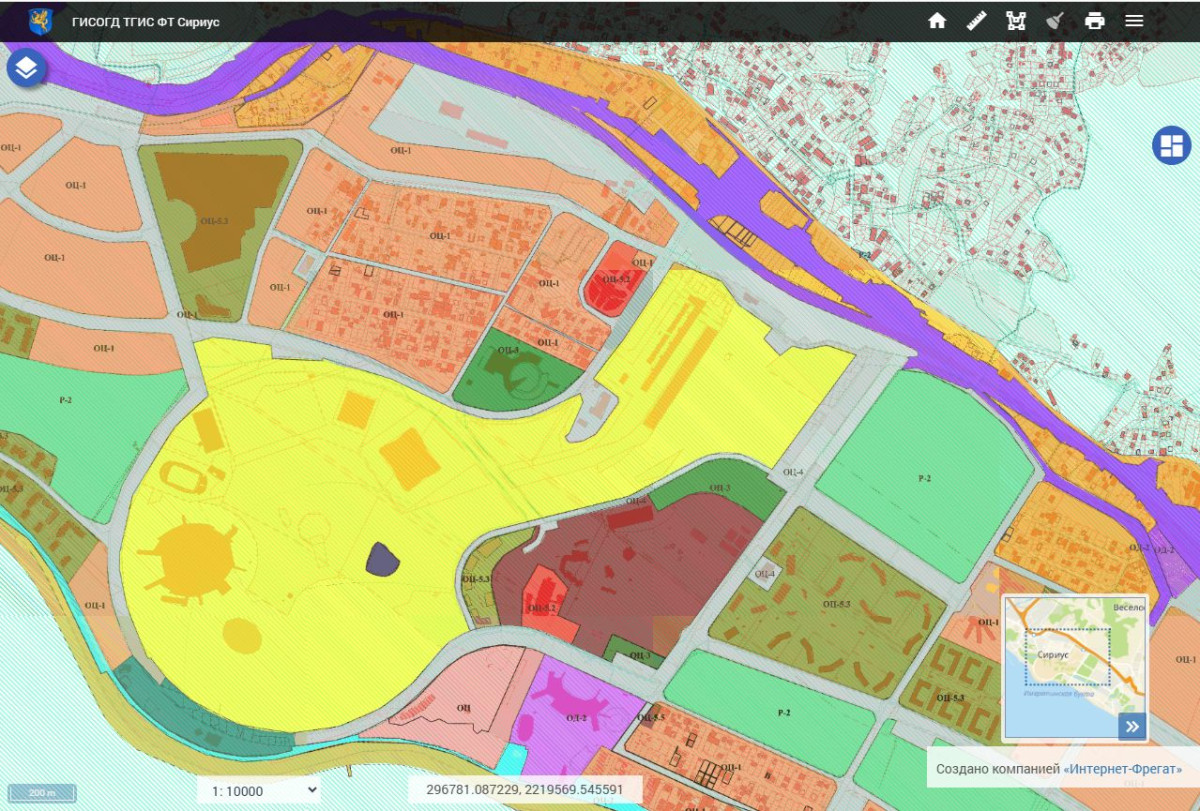The height and width of the screenshot is (811, 1200).
Task: Open the layers panel button
Action: (26, 68)
